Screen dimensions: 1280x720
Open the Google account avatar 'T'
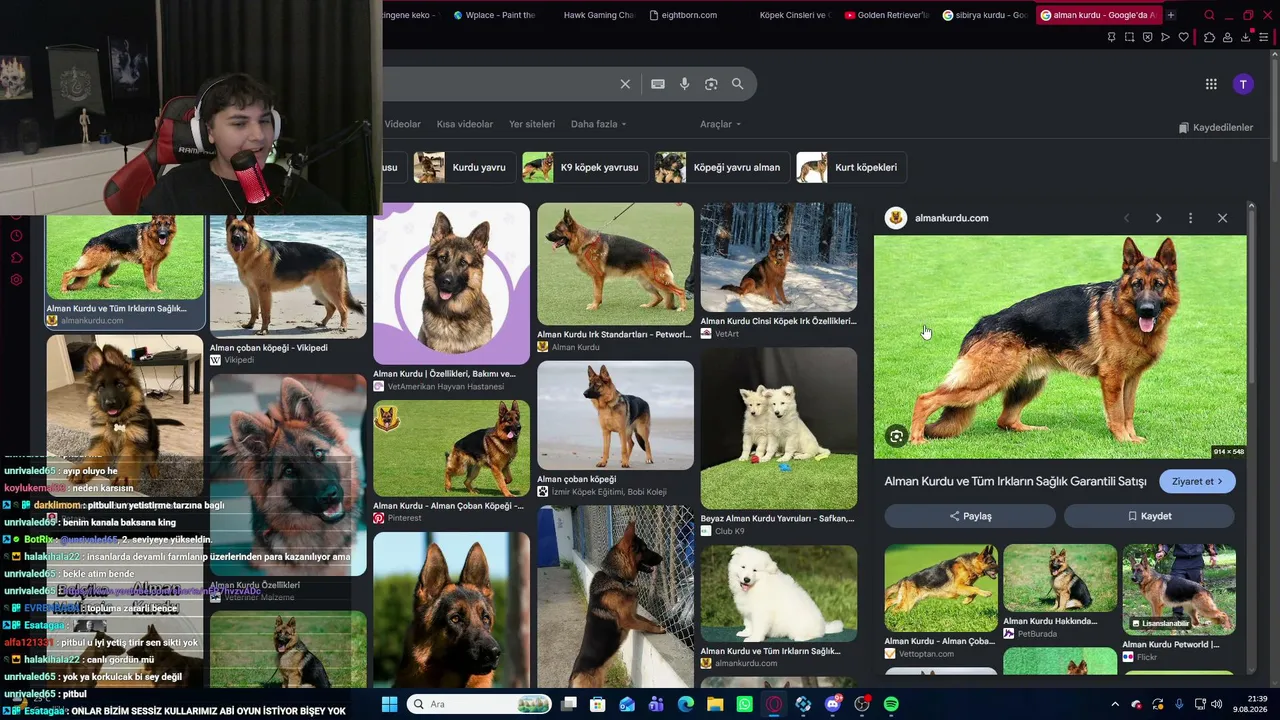(x=1243, y=84)
